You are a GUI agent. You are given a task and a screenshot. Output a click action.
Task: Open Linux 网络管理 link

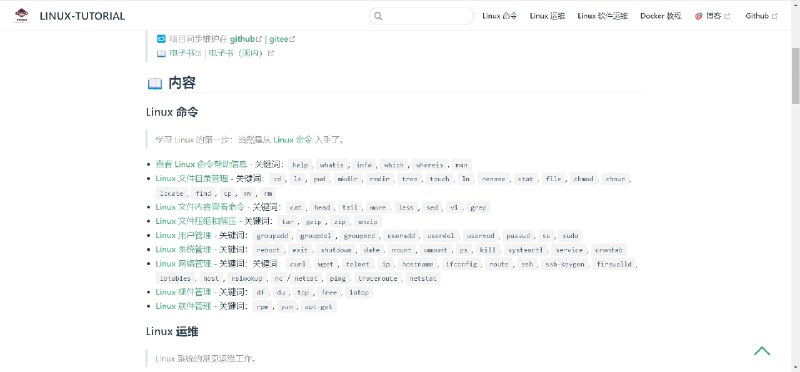click(x=183, y=264)
